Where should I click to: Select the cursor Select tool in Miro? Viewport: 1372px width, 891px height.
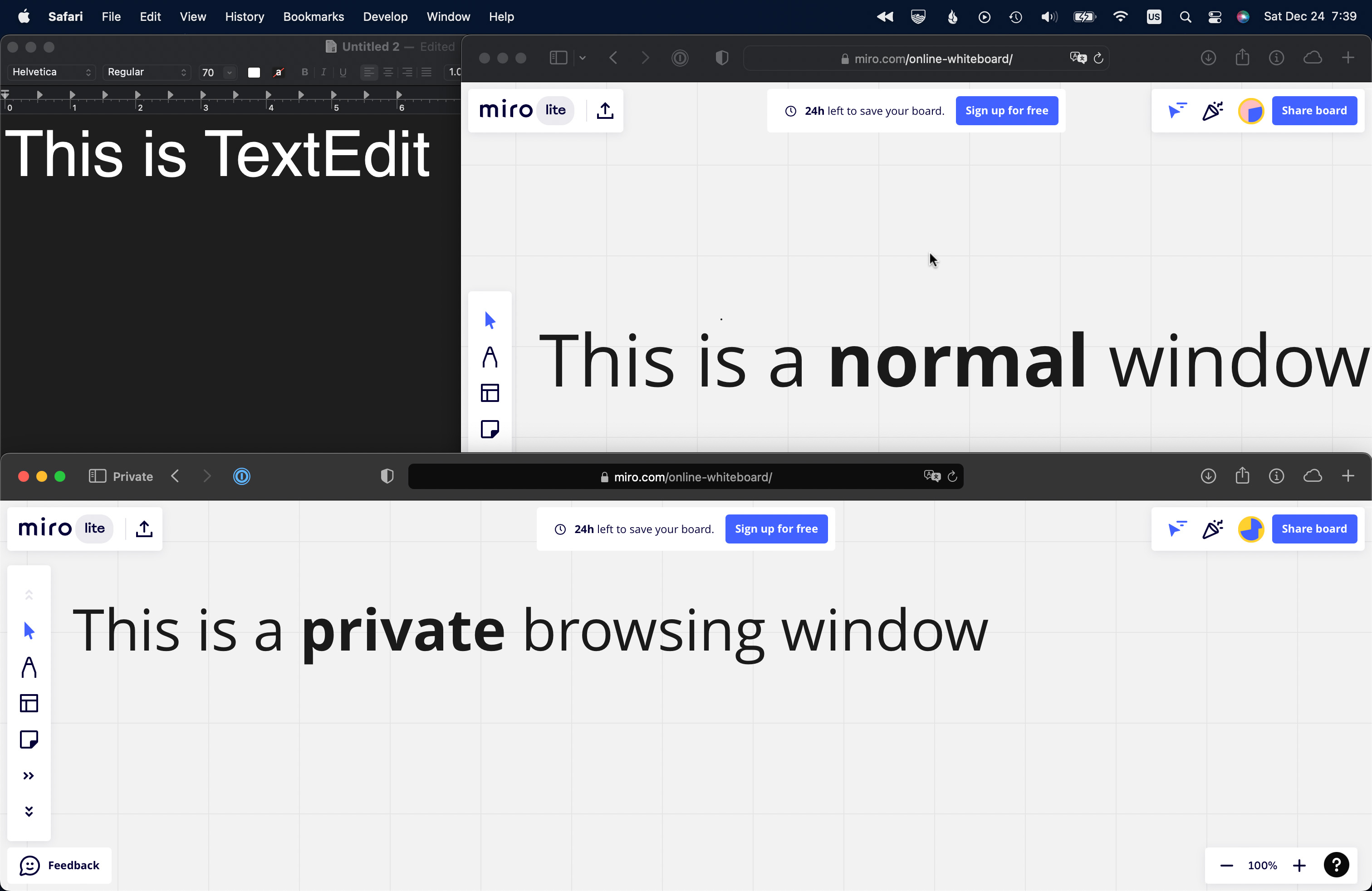click(29, 631)
